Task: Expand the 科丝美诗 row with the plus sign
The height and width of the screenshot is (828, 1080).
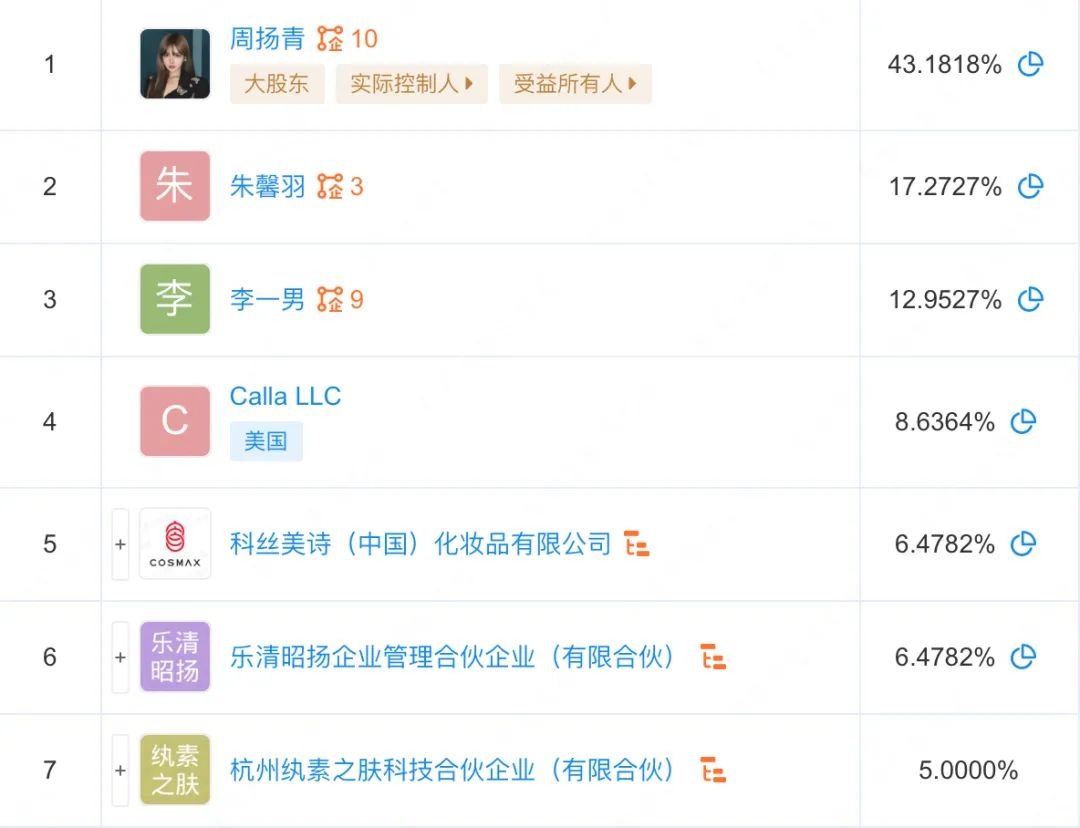Action: 120,544
